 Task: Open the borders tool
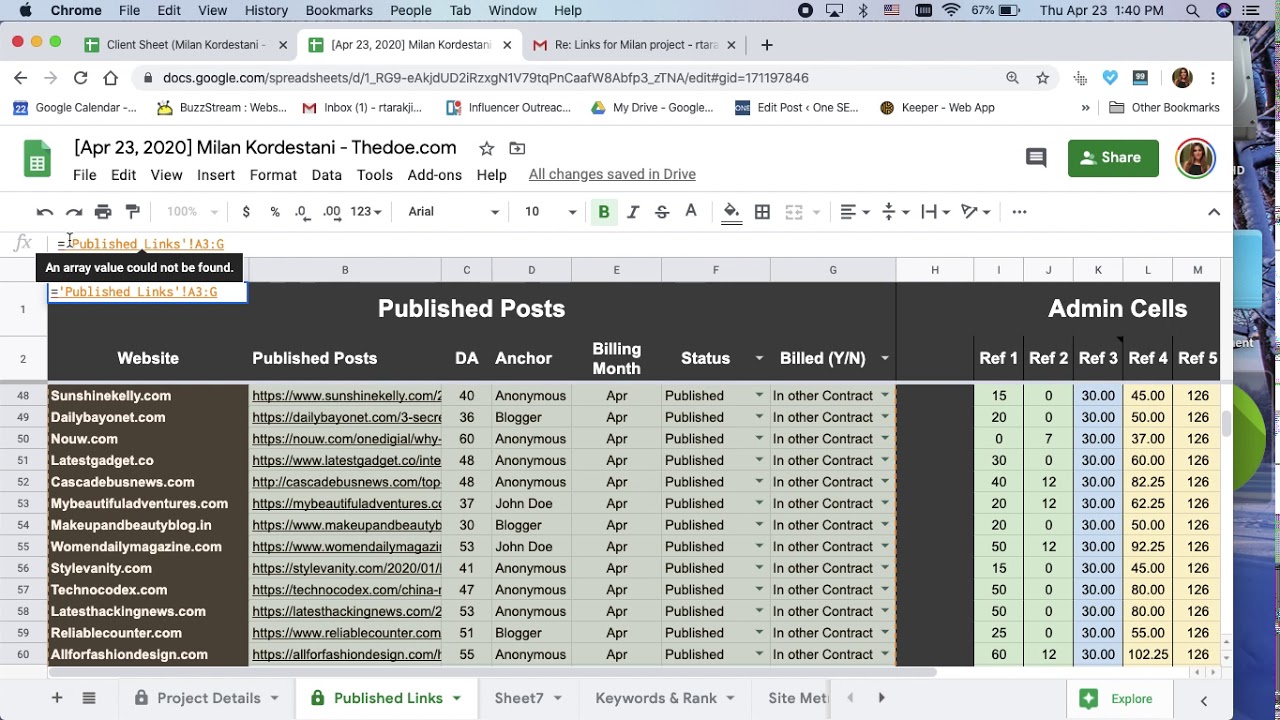coord(762,212)
